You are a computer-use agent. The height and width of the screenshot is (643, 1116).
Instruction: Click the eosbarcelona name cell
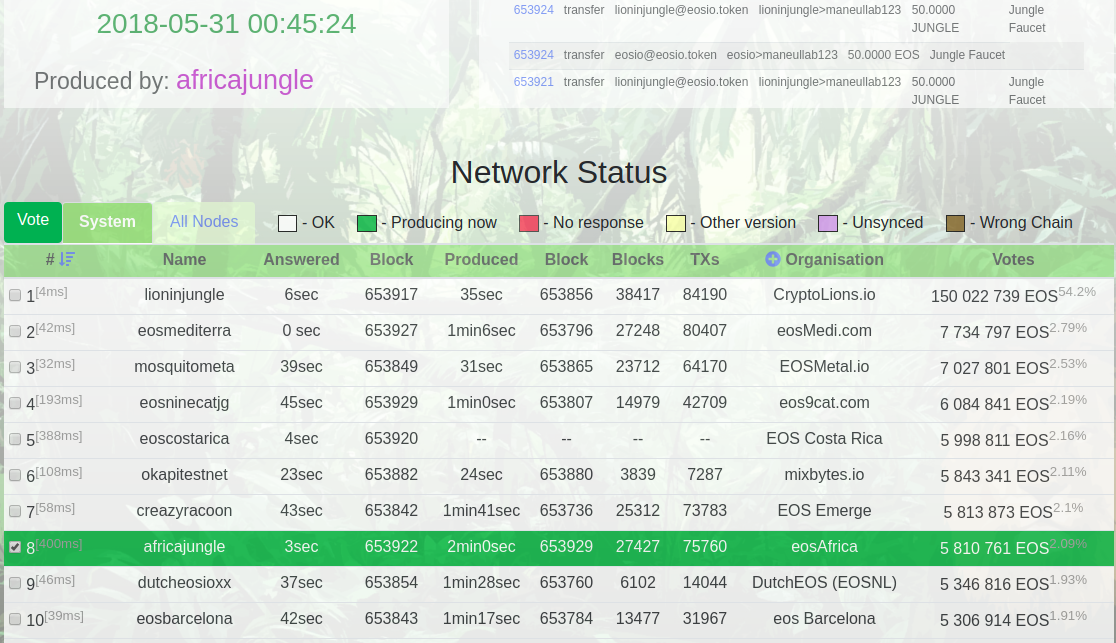(184, 619)
